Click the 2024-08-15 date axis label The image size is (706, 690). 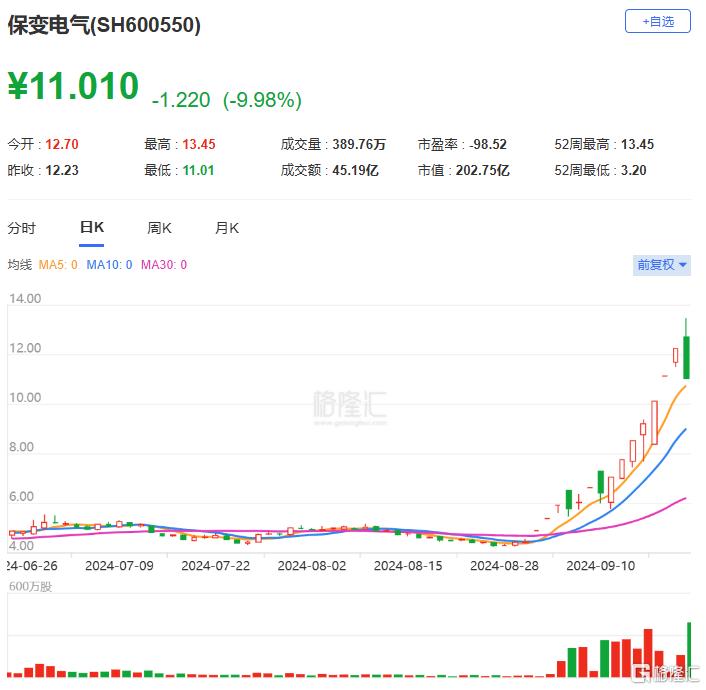tap(408, 566)
